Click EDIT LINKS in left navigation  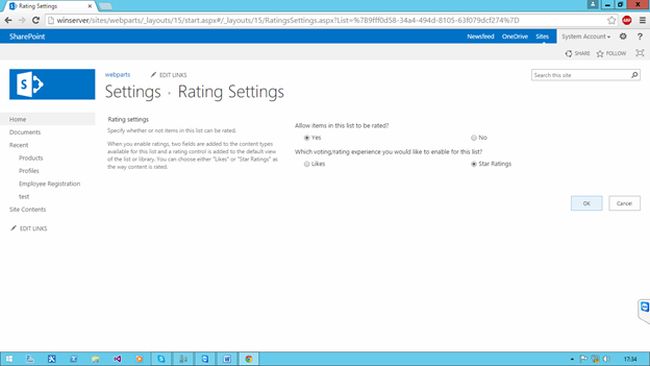(29, 228)
